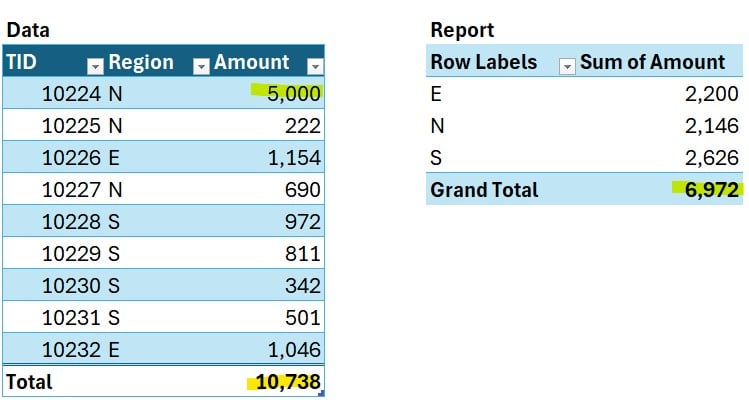Open the Region column filter dropdown

click(x=200, y=65)
